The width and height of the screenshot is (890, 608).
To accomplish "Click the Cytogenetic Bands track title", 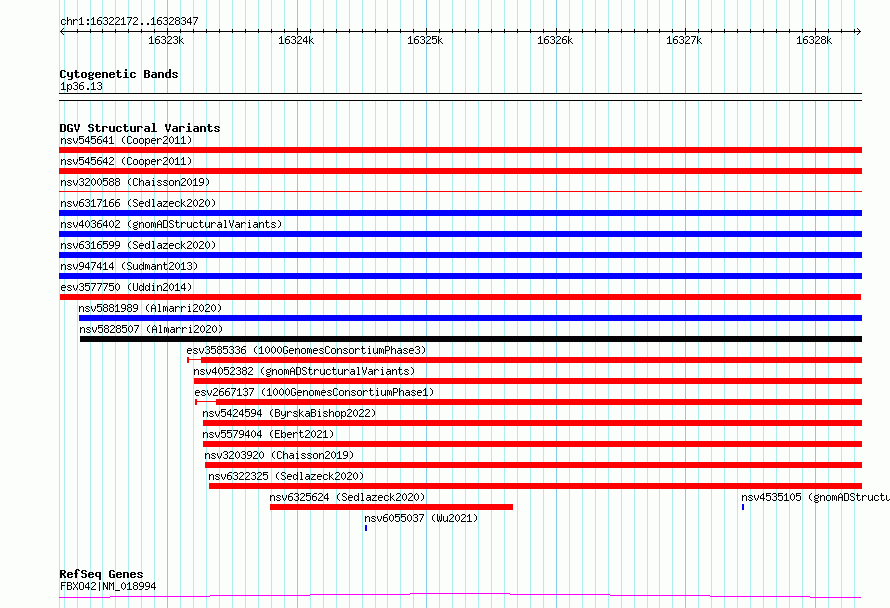I will click(x=119, y=74).
